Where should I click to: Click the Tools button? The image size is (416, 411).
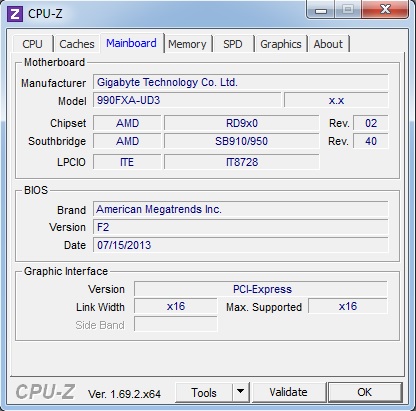click(x=204, y=393)
